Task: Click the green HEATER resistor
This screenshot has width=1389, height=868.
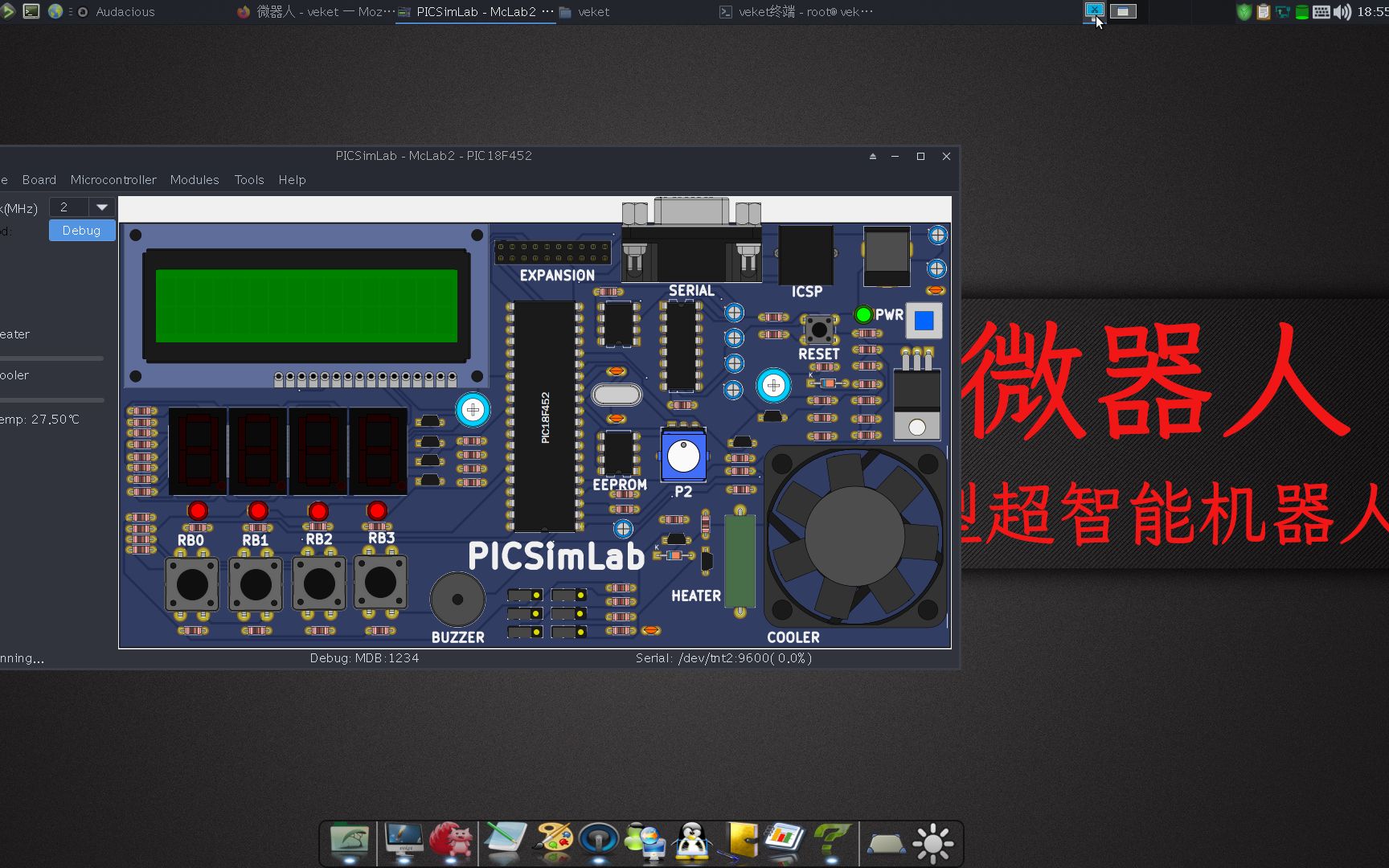Action: pyautogui.click(x=740, y=561)
